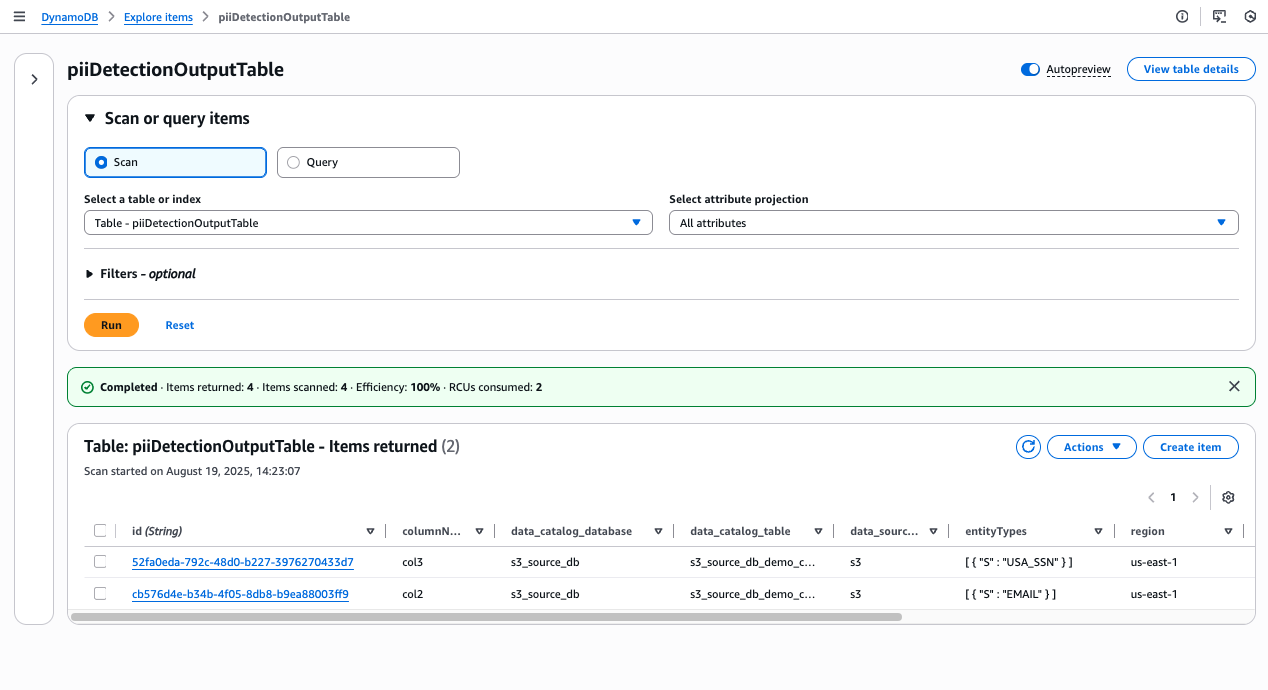The height and width of the screenshot is (690, 1268).
Task: Dismiss the Completed scan banner
Action: [x=1234, y=387]
